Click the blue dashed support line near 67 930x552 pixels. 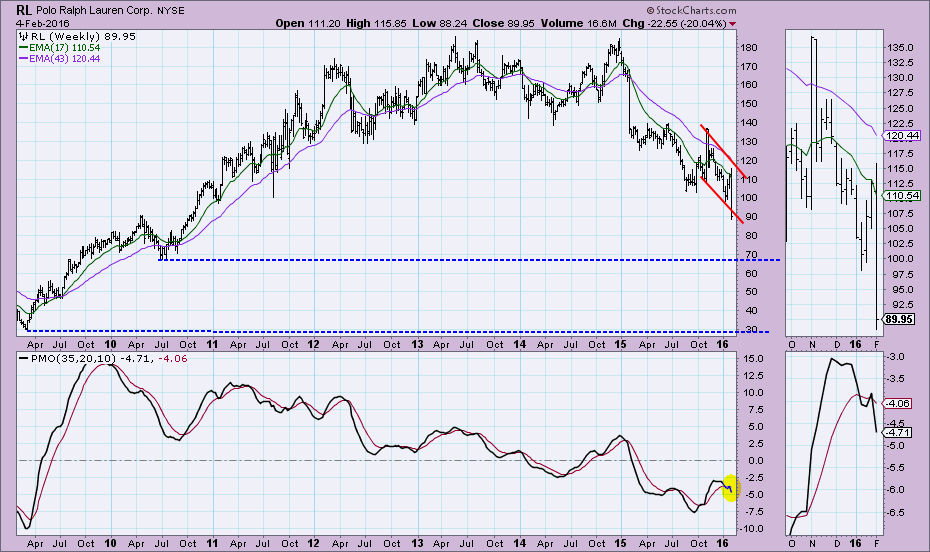click(450, 260)
